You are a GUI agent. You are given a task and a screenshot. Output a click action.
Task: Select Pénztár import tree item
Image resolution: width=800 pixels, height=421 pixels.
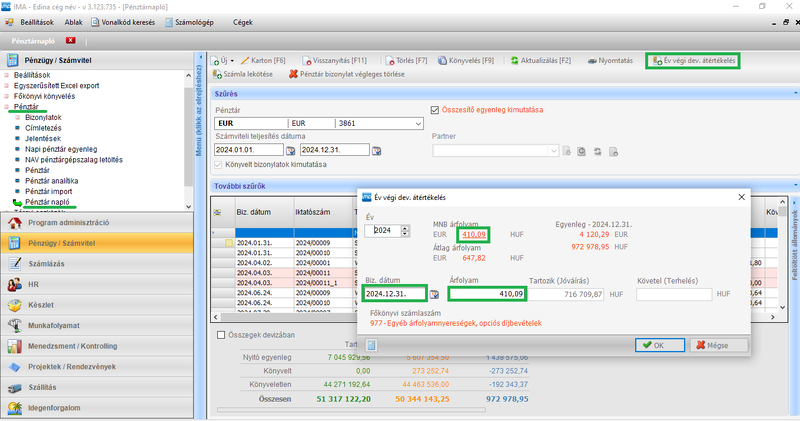(x=48, y=191)
